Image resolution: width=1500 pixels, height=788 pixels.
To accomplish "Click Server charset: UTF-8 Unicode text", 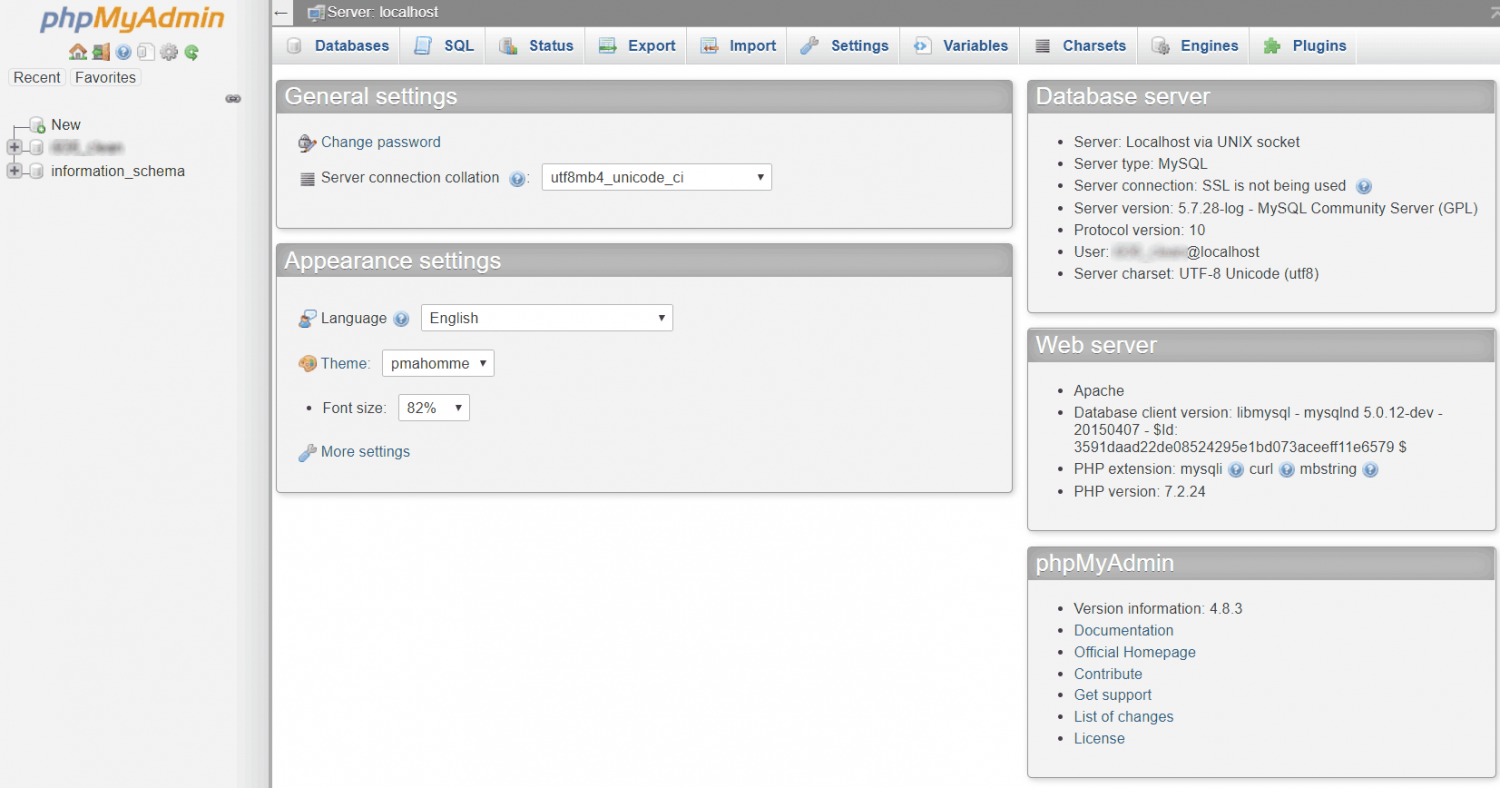I will tap(1196, 274).
